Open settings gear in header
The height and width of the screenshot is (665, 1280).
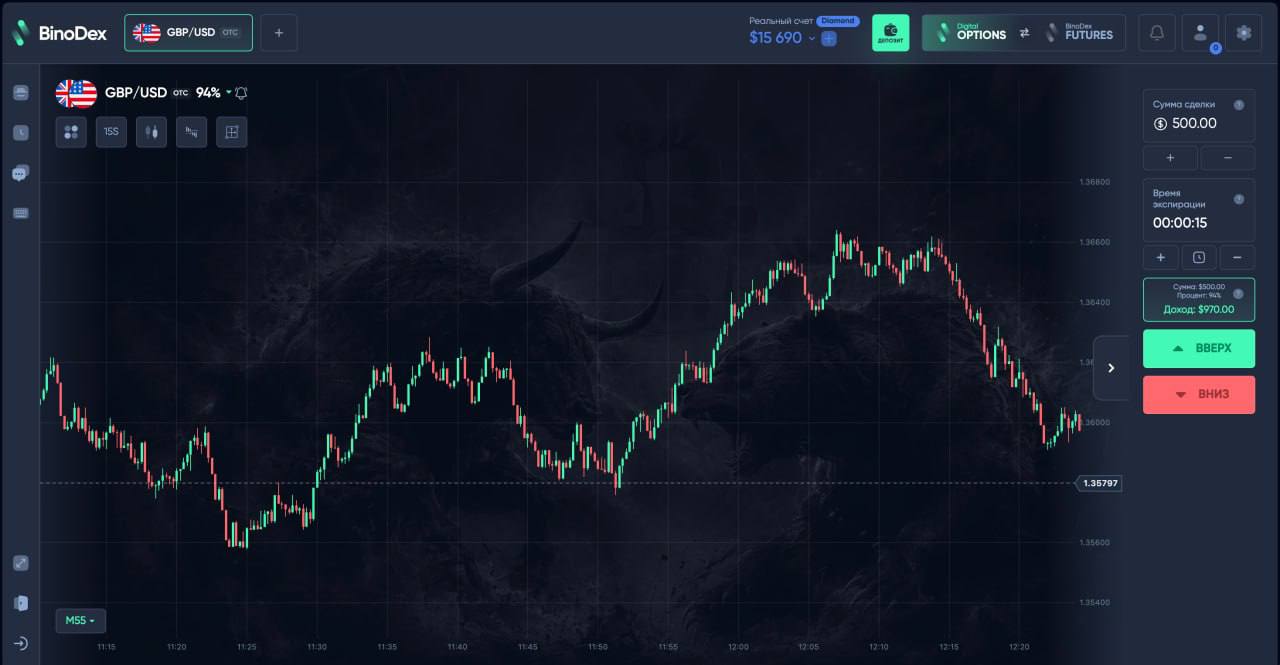pyautogui.click(x=1244, y=33)
